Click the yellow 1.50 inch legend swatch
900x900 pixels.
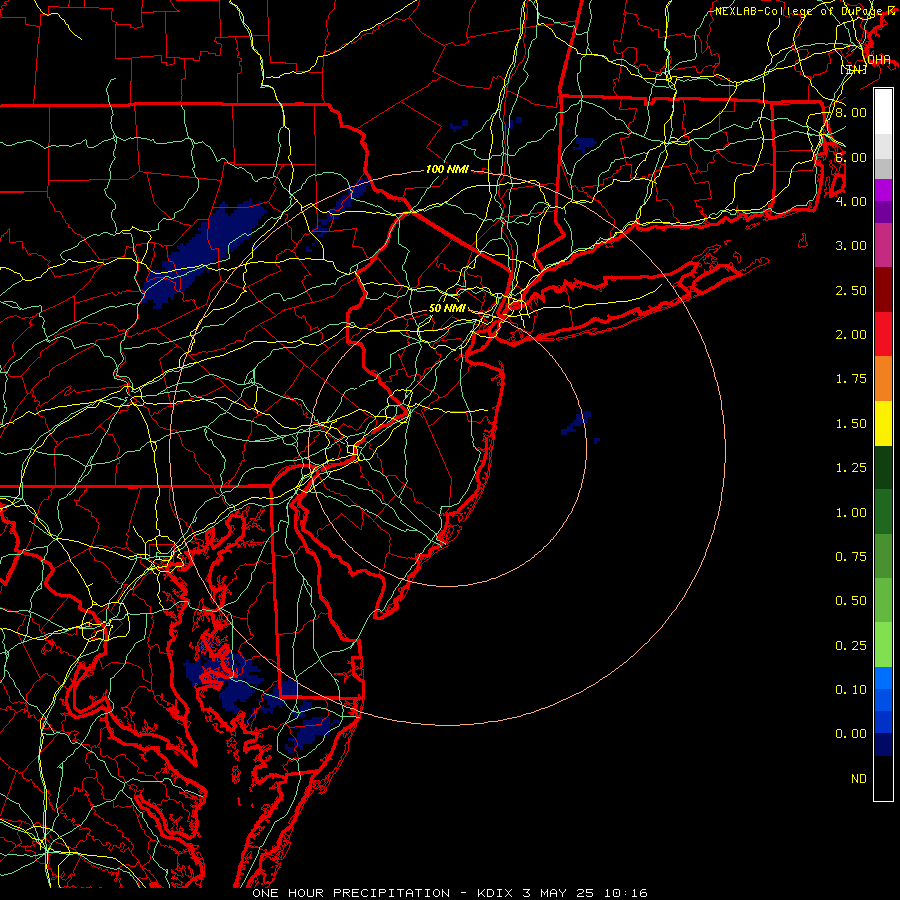pyautogui.click(x=883, y=424)
